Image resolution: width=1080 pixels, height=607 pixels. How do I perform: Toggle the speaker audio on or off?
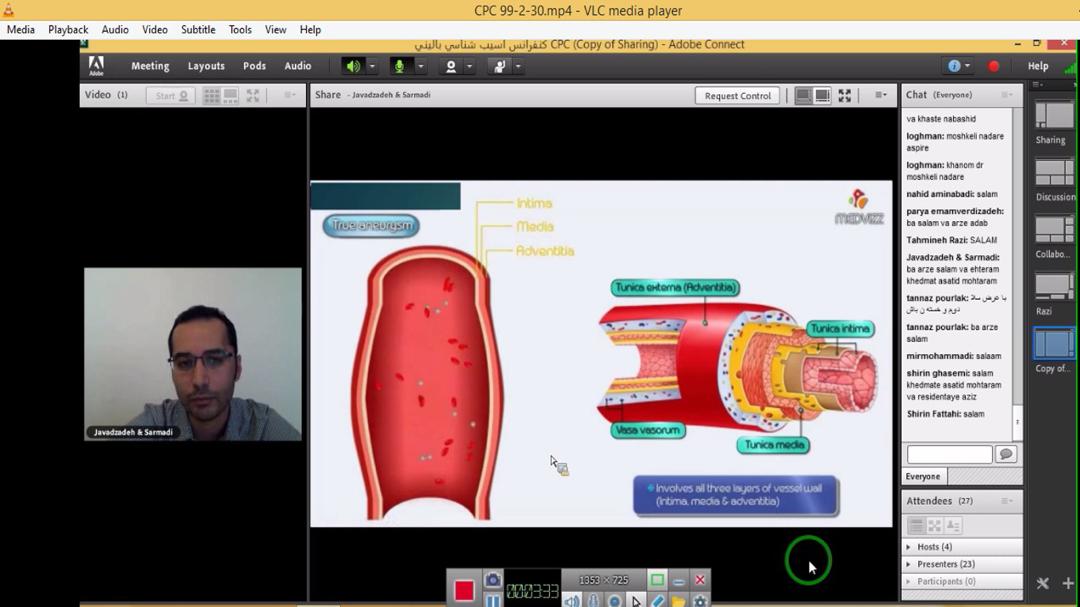click(x=353, y=66)
